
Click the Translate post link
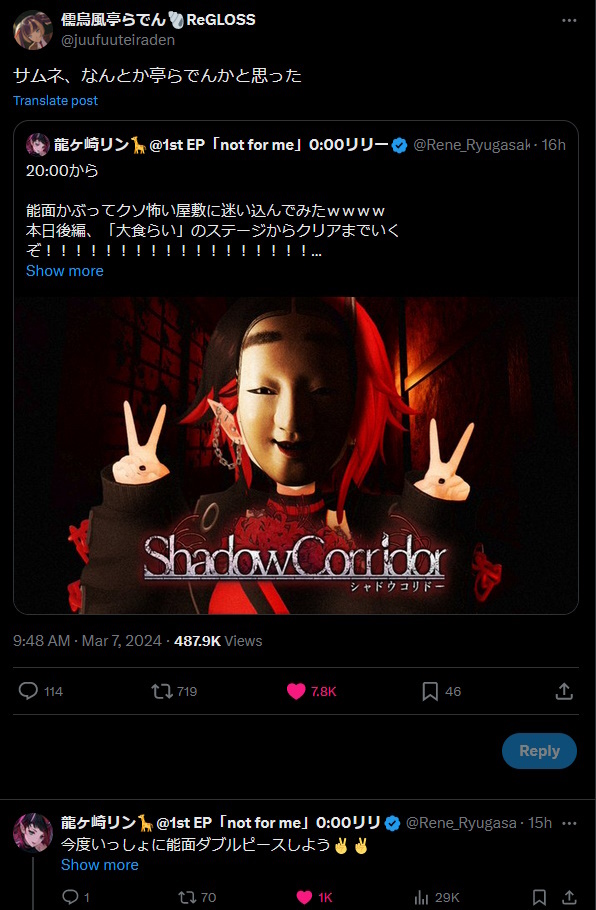[56, 100]
